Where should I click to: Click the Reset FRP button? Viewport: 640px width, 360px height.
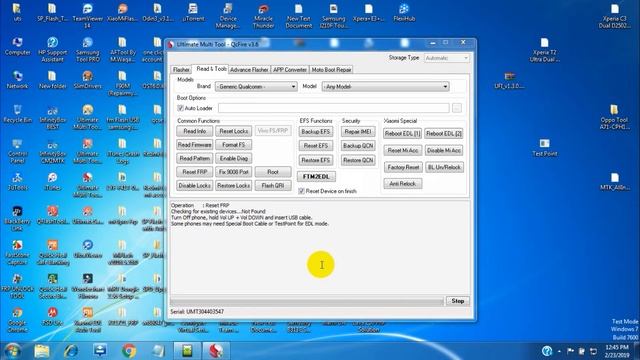[x=195, y=172]
